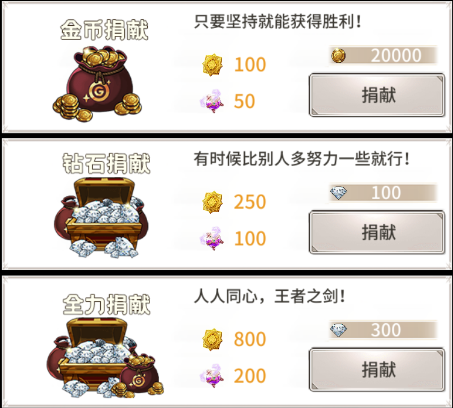Select the 全力捐献 chest and coin bag illustration
Screen dimensions: 453x408
(105, 358)
